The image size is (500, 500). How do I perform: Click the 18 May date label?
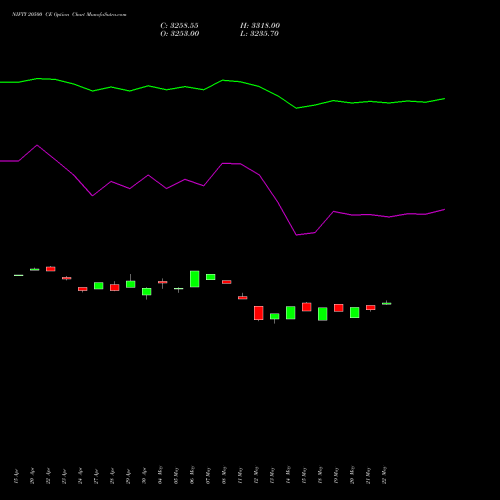(x=320, y=475)
